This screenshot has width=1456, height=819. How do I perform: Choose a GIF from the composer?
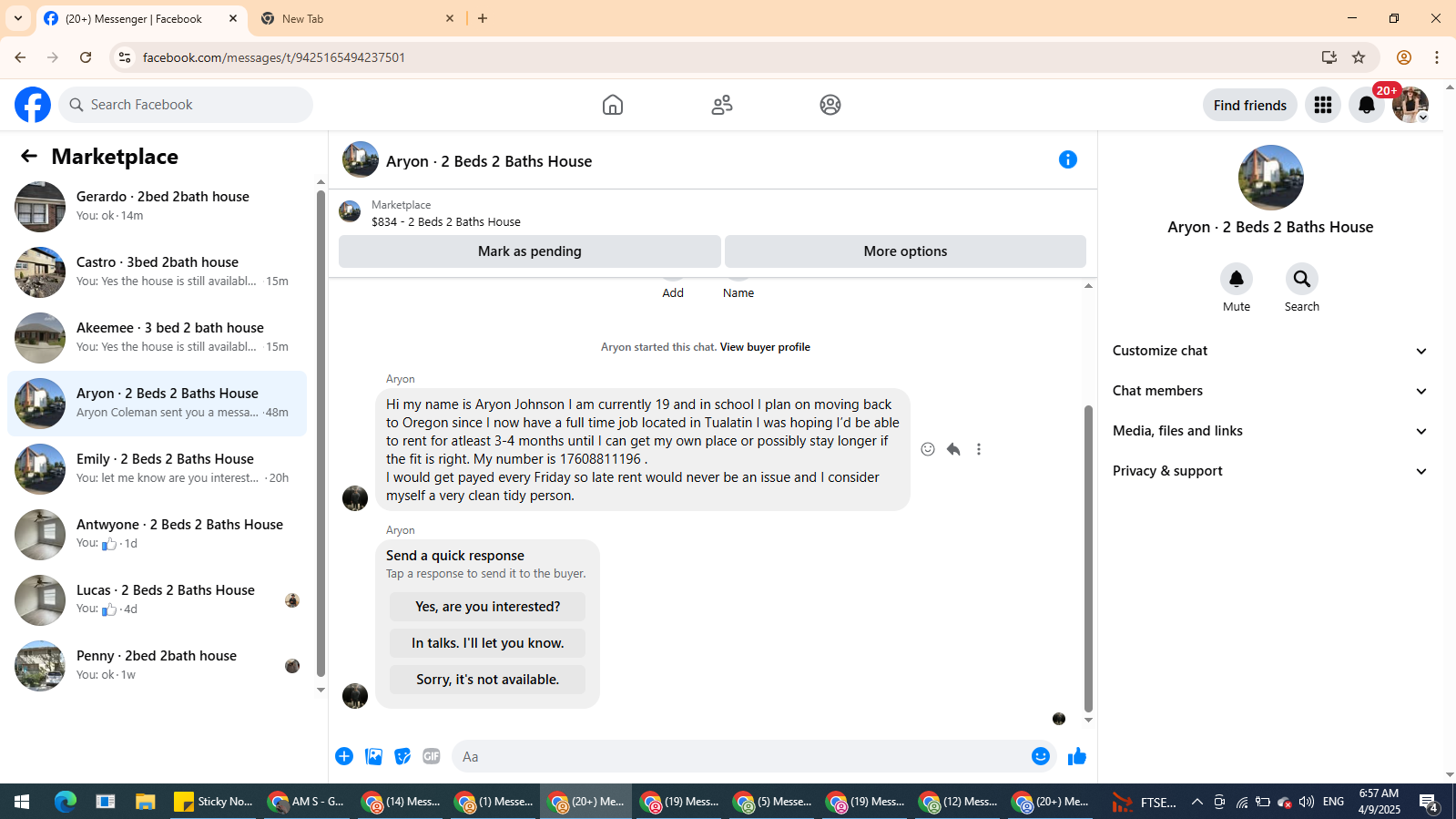tap(432, 756)
